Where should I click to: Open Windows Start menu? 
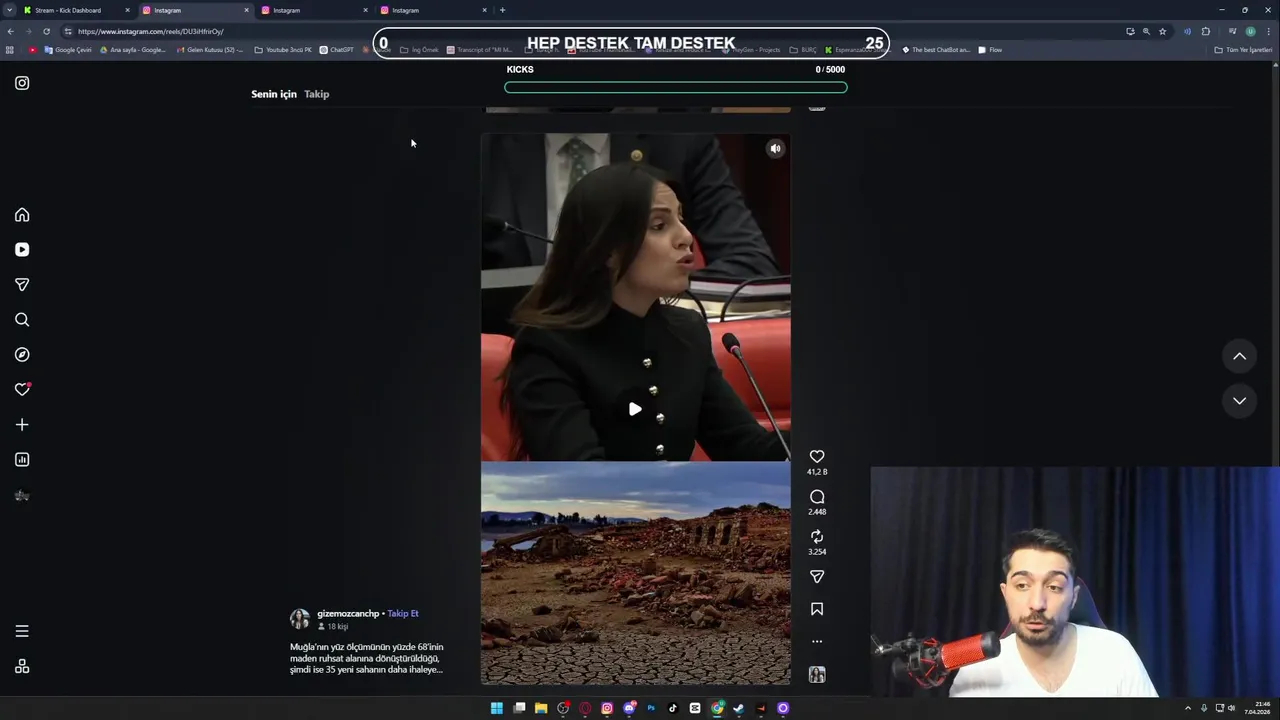click(x=497, y=708)
